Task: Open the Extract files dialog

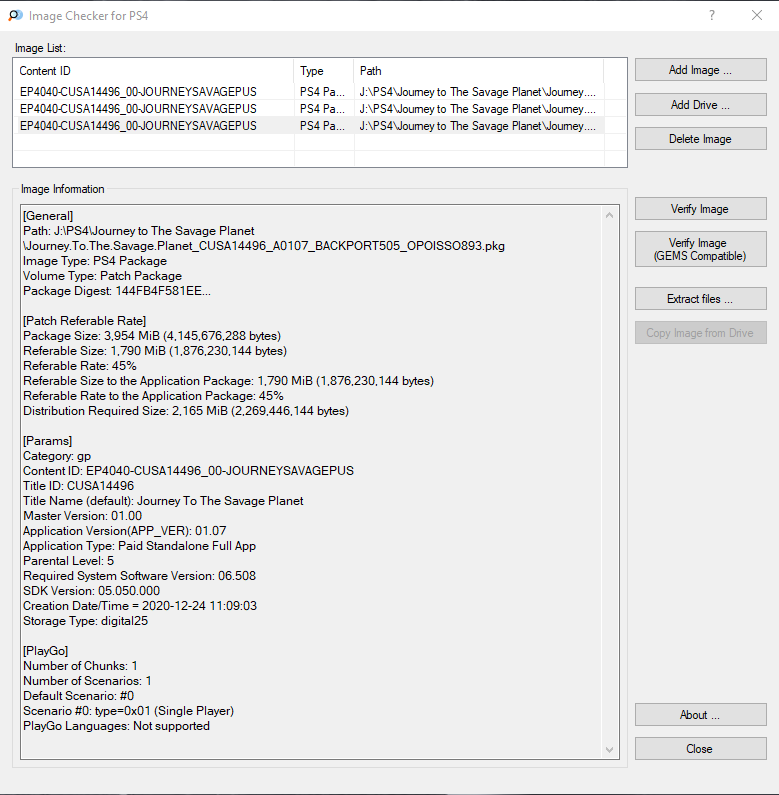Action: click(x=700, y=299)
